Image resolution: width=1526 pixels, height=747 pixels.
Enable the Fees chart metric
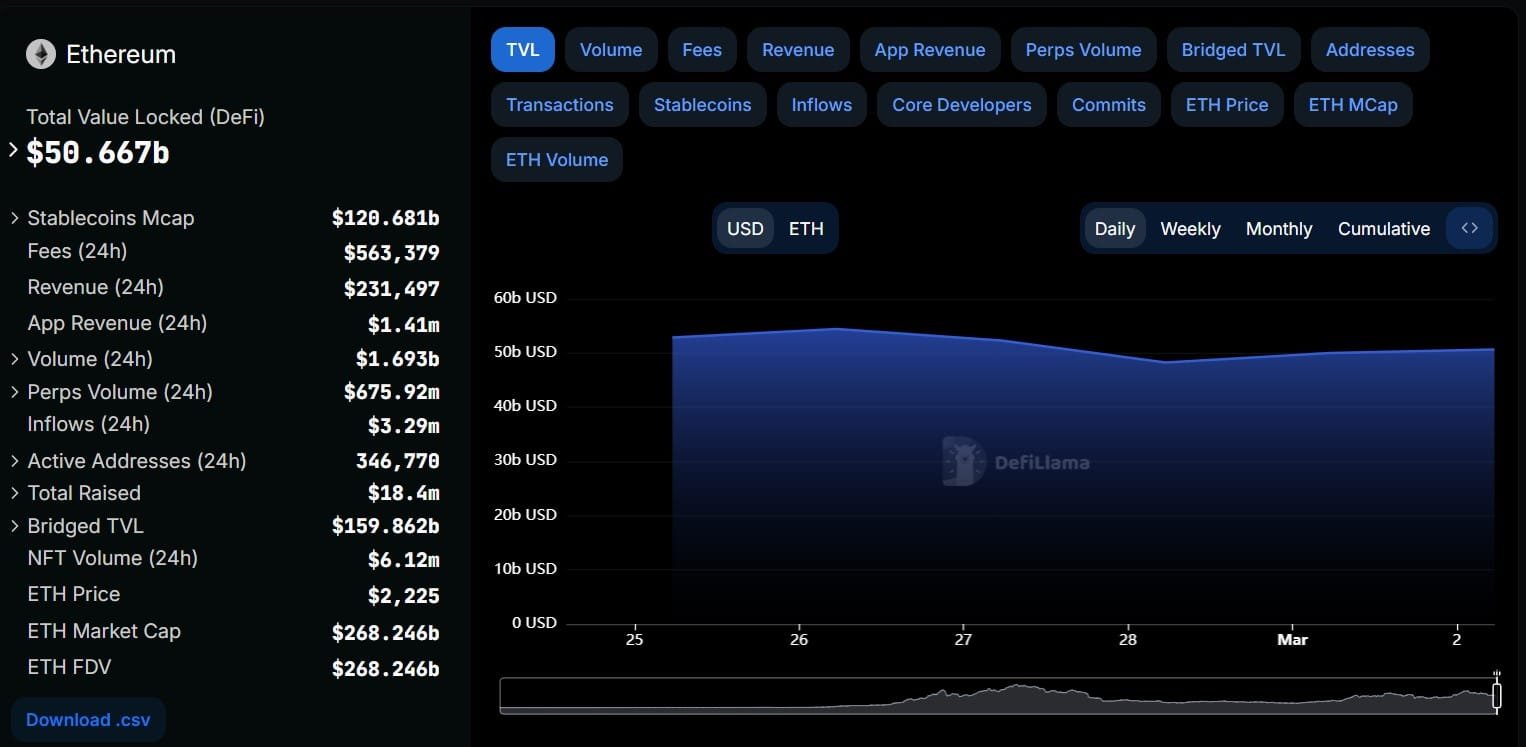pos(702,50)
